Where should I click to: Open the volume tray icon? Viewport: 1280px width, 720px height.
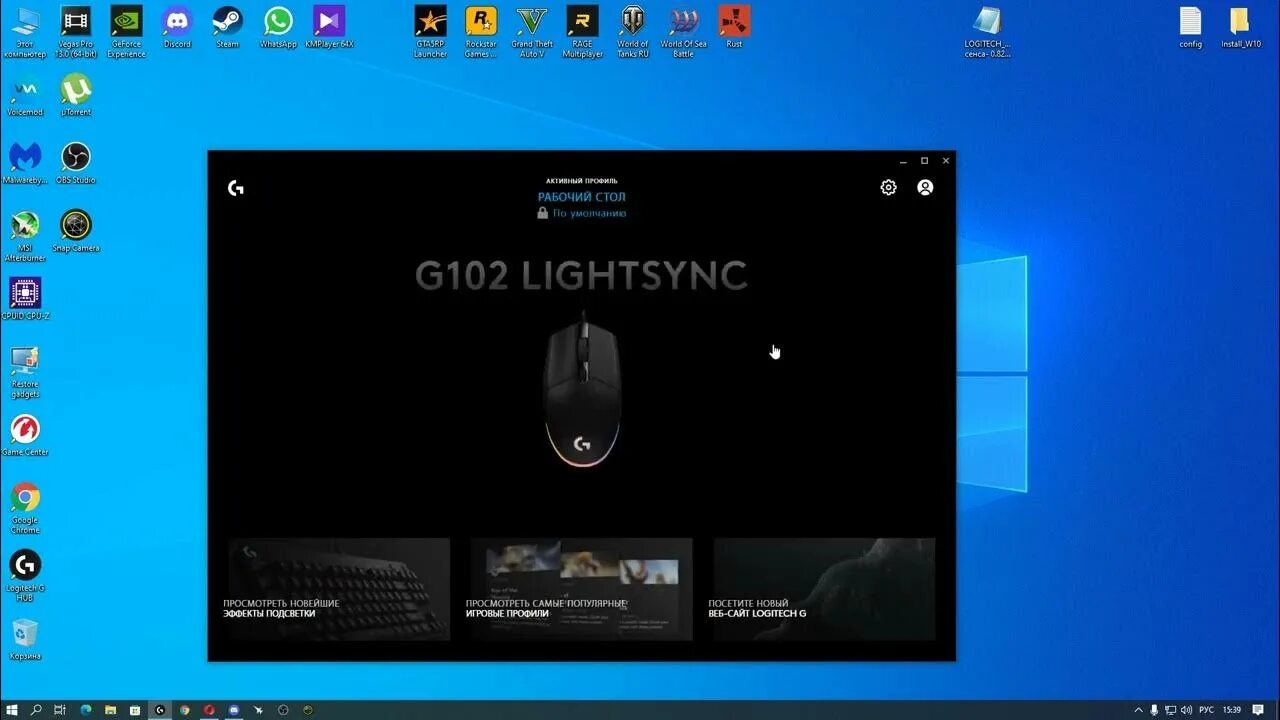[1186, 710]
